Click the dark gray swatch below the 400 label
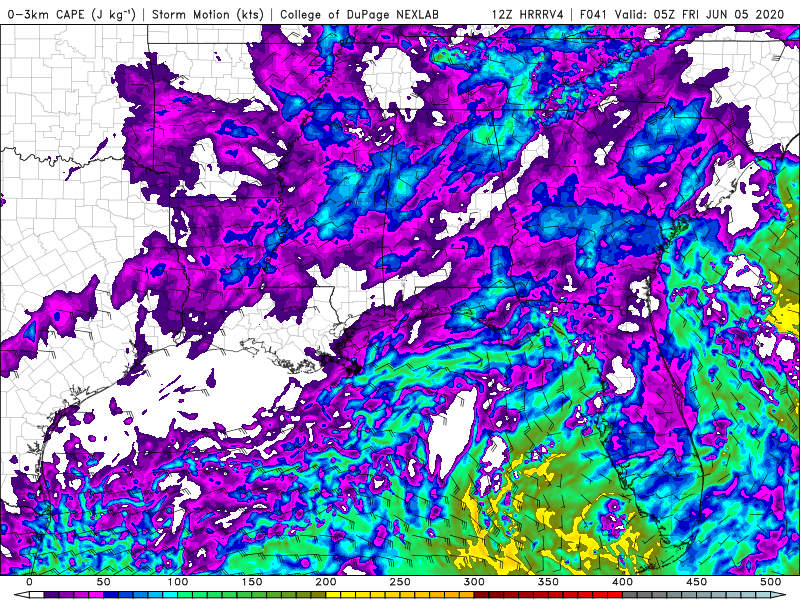The height and width of the screenshot is (600, 800). click(630, 594)
